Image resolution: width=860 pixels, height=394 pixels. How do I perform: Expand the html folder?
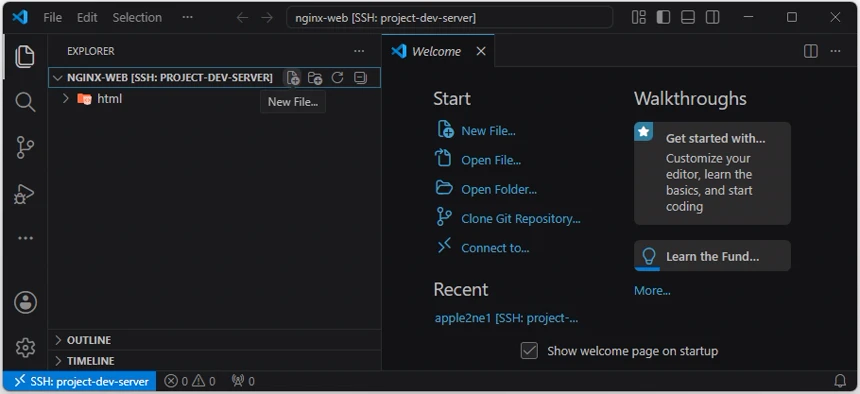(x=65, y=99)
